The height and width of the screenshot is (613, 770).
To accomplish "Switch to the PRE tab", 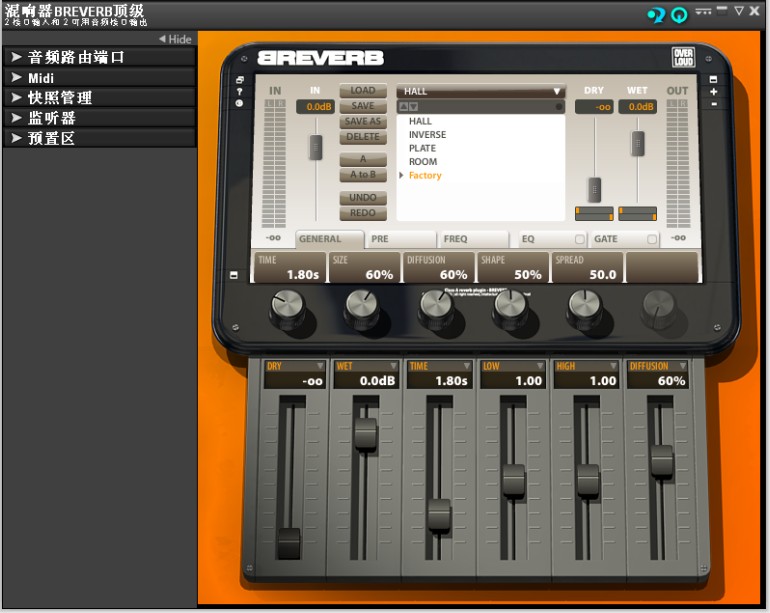I will (x=401, y=239).
